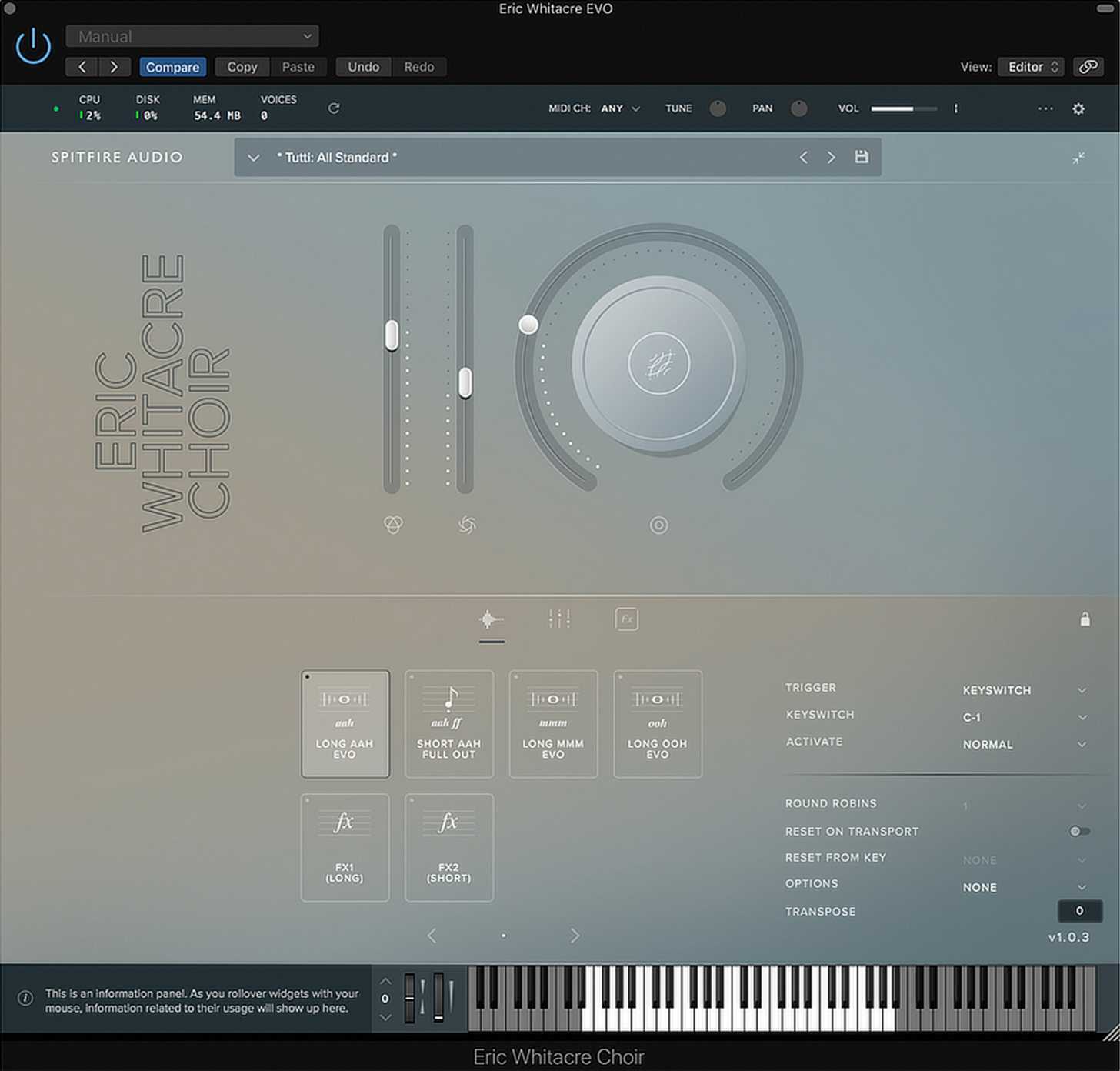Select previous Spitfire preset arrow

pos(803,157)
